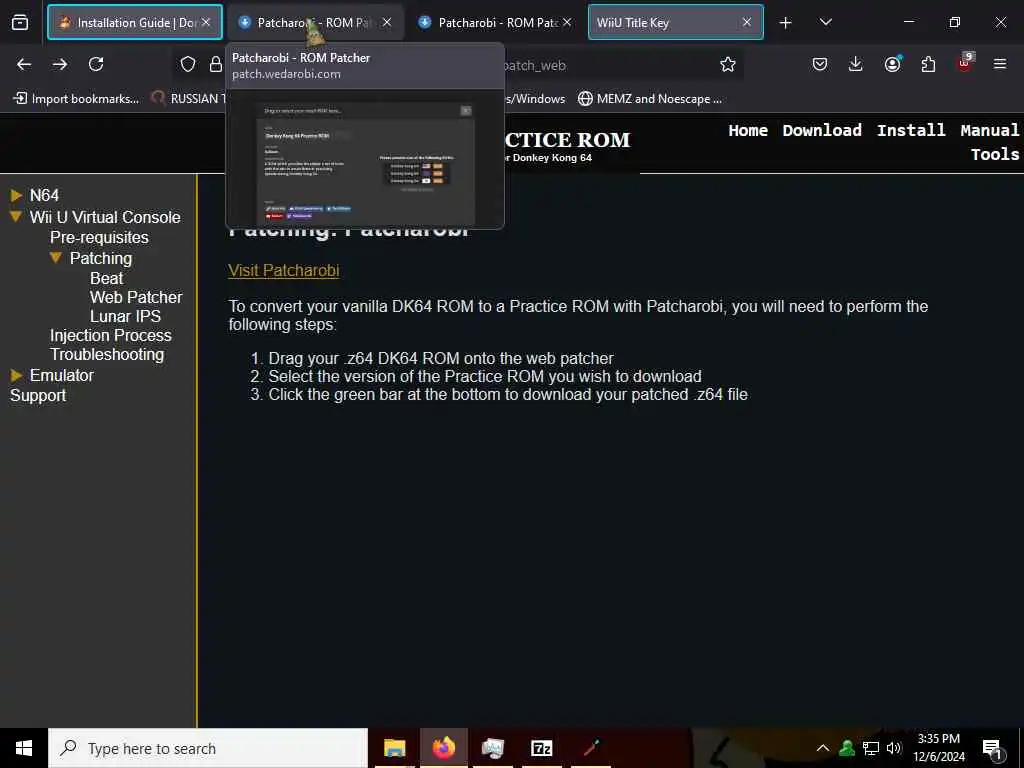Open the notification center icon

pyautogui.click(x=992, y=750)
